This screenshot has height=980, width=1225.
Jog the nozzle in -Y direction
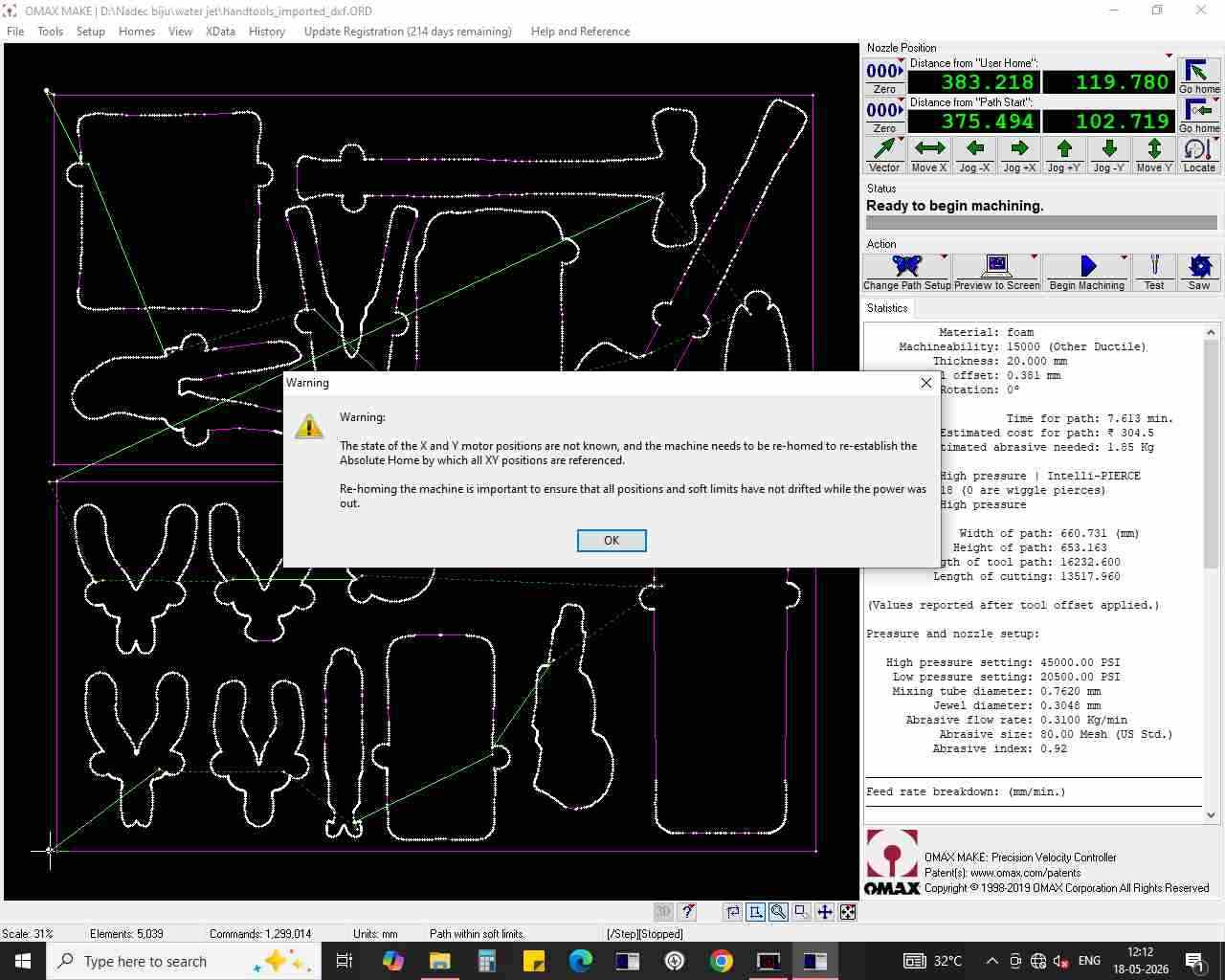(1108, 155)
